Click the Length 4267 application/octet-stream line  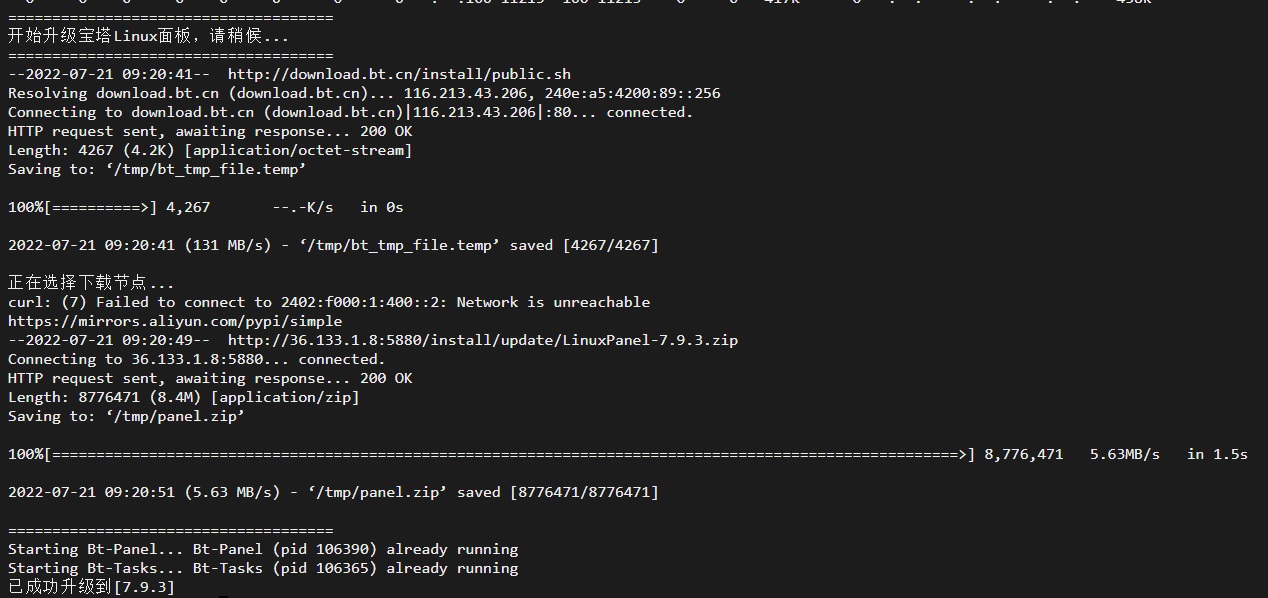coord(210,150)
